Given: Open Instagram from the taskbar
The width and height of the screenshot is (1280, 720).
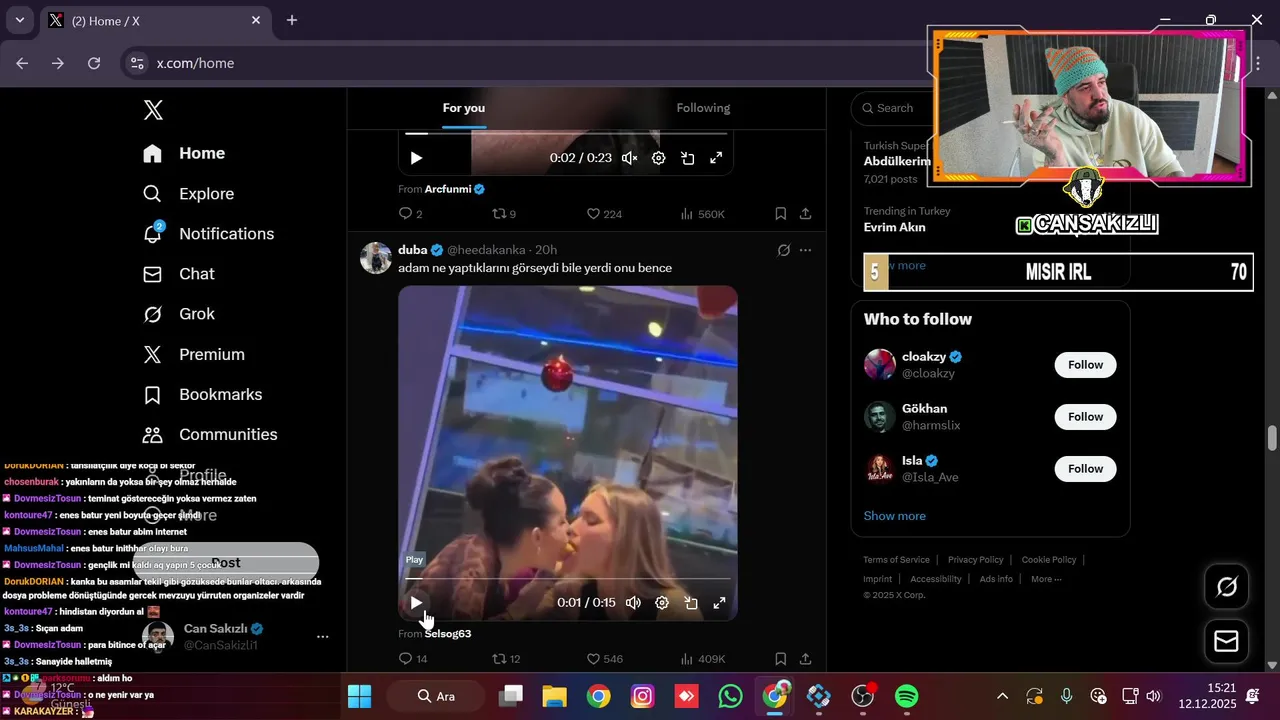Looking at the screenshot, I should click(x=643, y=696).
